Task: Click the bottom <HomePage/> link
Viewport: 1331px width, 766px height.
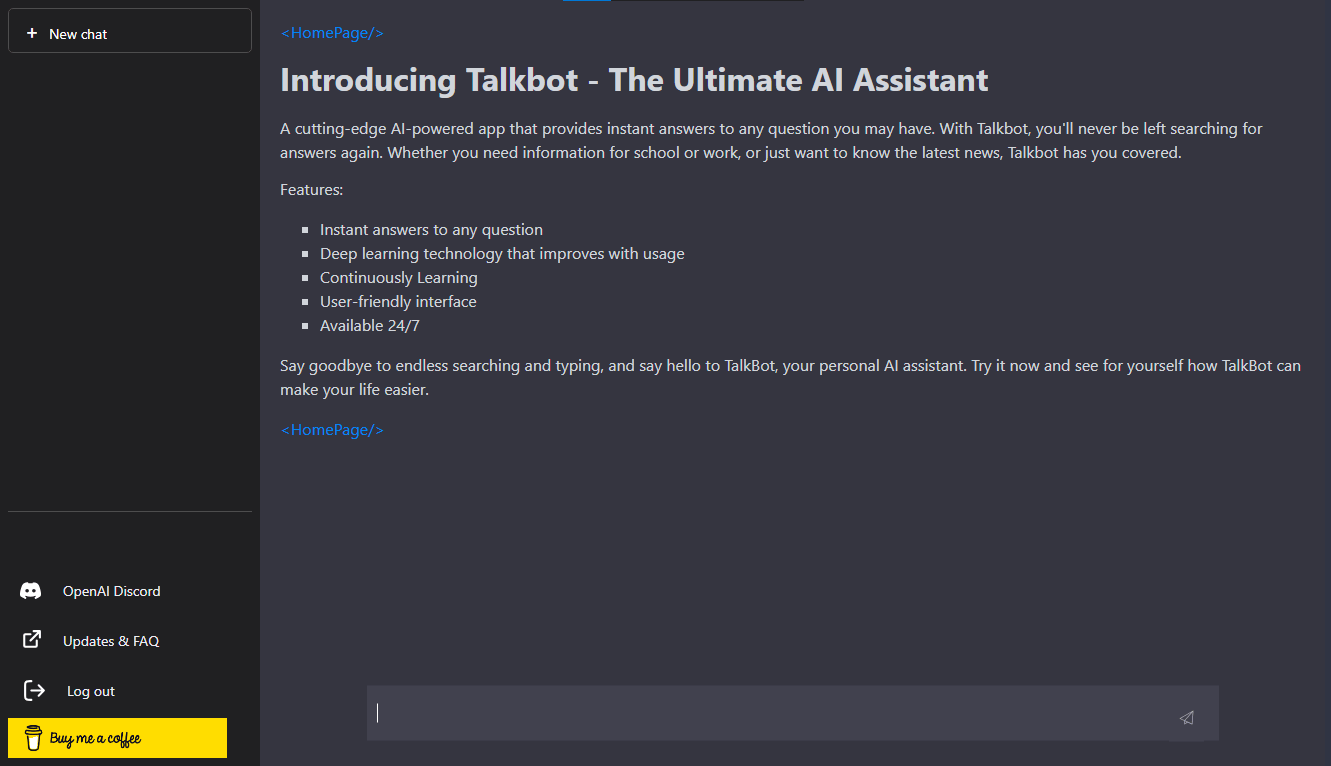Action: [332, 430]
